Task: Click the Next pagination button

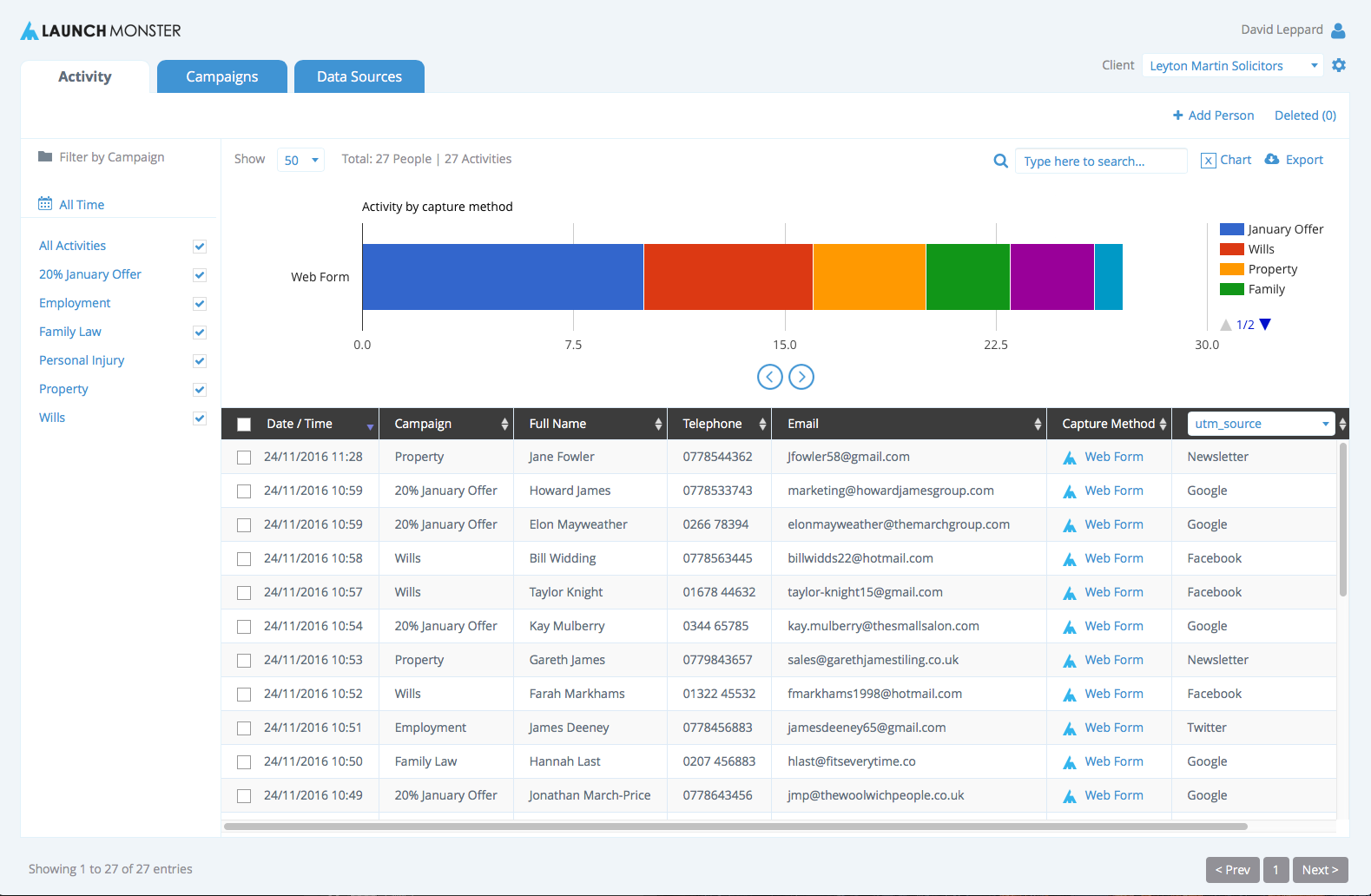Action: 1320,870
